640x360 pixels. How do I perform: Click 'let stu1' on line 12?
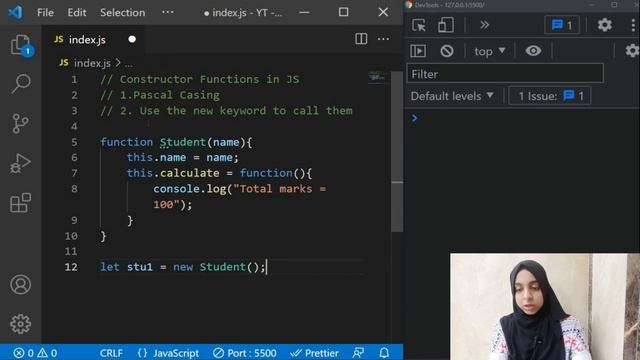[126, 267]
